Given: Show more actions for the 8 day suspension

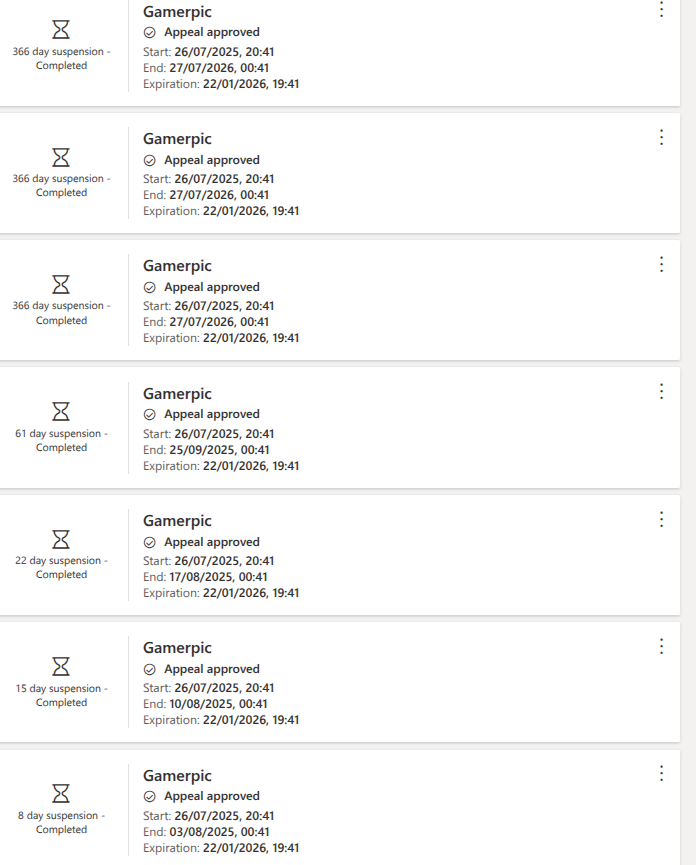Looking at the screenshot, I should [661, 773].
